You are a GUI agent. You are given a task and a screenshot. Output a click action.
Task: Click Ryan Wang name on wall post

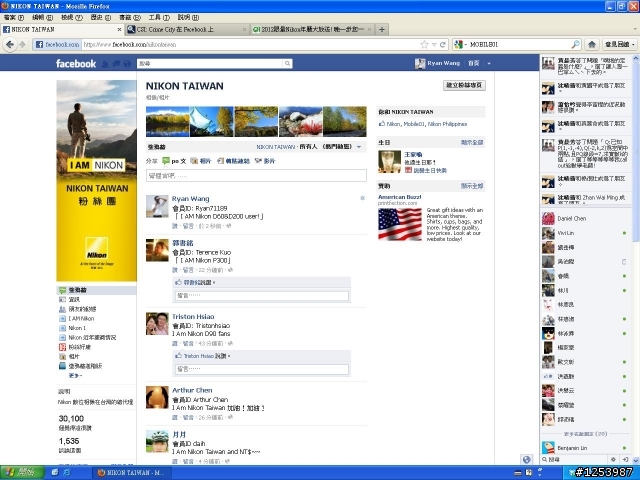coord(190,199)
